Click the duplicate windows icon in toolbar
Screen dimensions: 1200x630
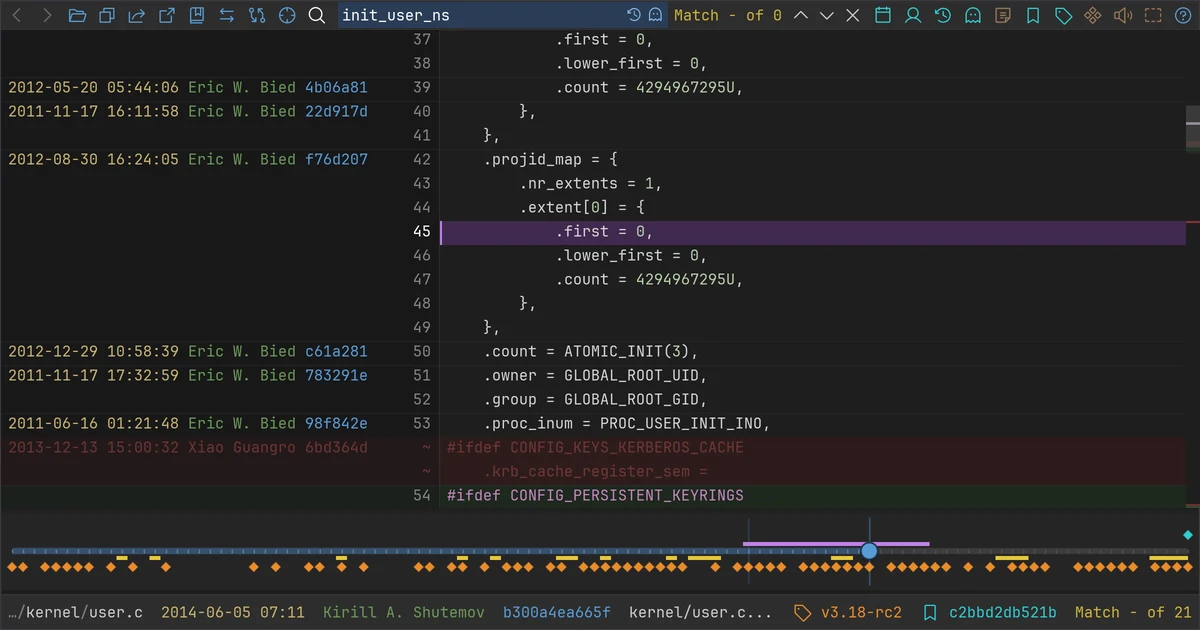point(107,15)
